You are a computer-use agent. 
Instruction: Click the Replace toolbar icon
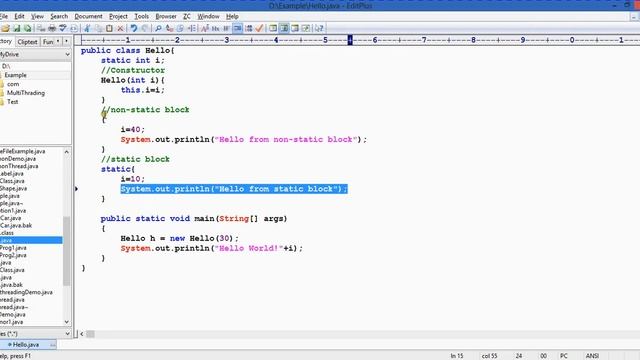coord(169,28)
